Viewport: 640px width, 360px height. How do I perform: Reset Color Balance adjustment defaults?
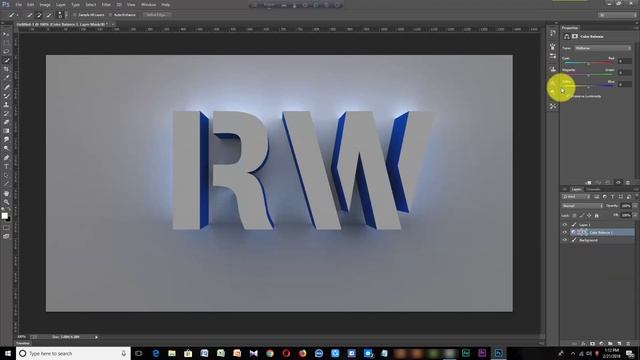[608, 182]
